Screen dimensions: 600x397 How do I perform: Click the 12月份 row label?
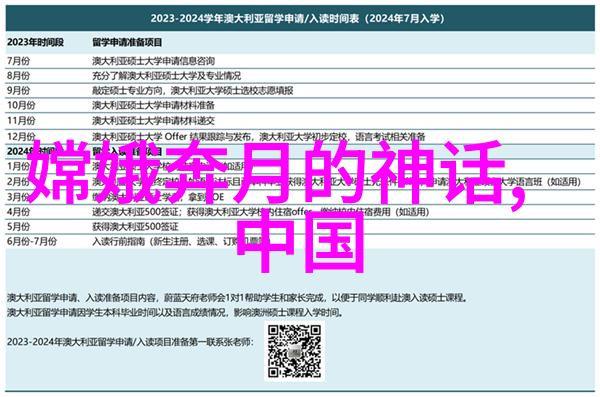click(x=21, y=136)
